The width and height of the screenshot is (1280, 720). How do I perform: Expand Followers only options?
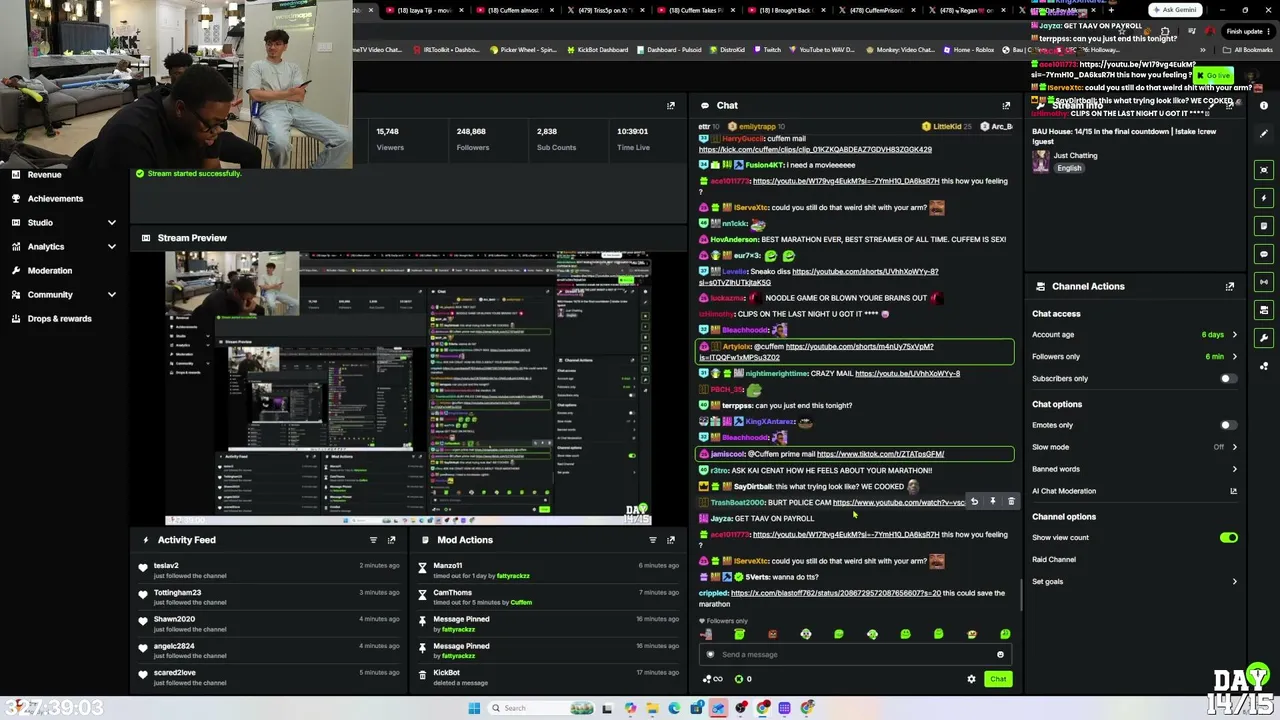[1234, 357]
